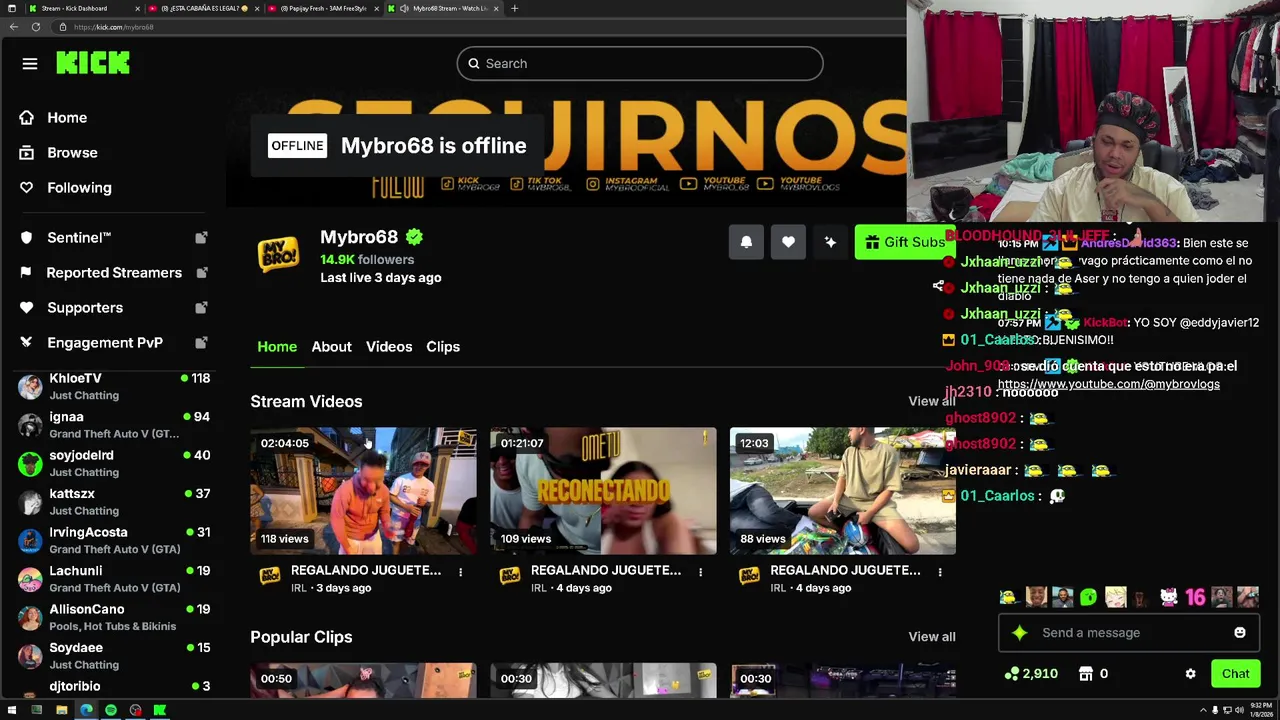1280x720 pixels.
Task: Click external link icon next to Supporters
Action: pyautogui.click(x=201, y=308)
